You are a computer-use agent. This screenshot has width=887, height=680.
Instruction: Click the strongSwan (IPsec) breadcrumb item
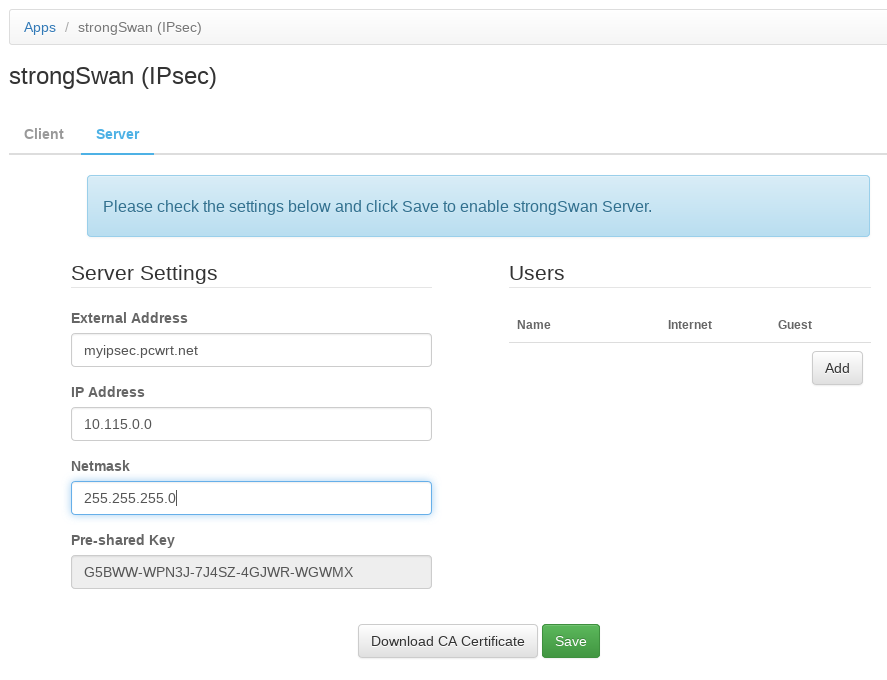pyautogui.click(x=140, y=27)
